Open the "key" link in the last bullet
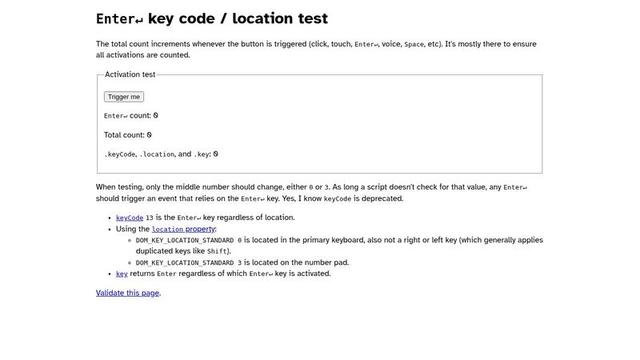This screenshot has width=640, height=360. (x=122, y=273)
